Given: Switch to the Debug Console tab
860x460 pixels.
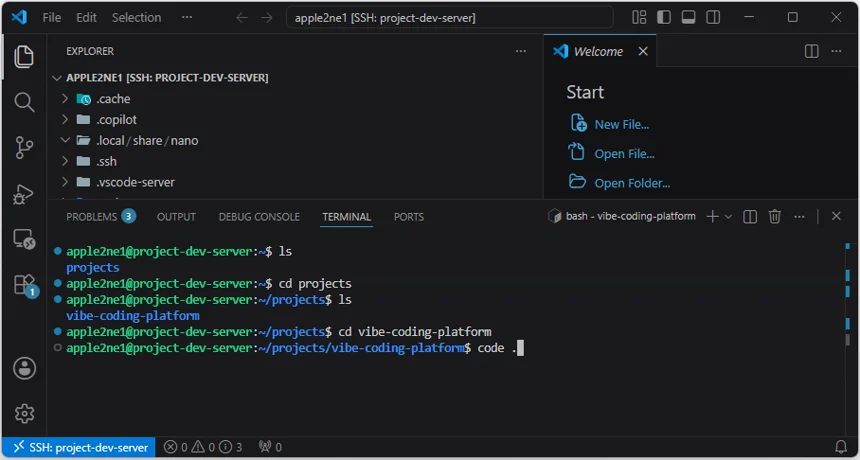Looking at the screenshot, I should coord(259,217).
